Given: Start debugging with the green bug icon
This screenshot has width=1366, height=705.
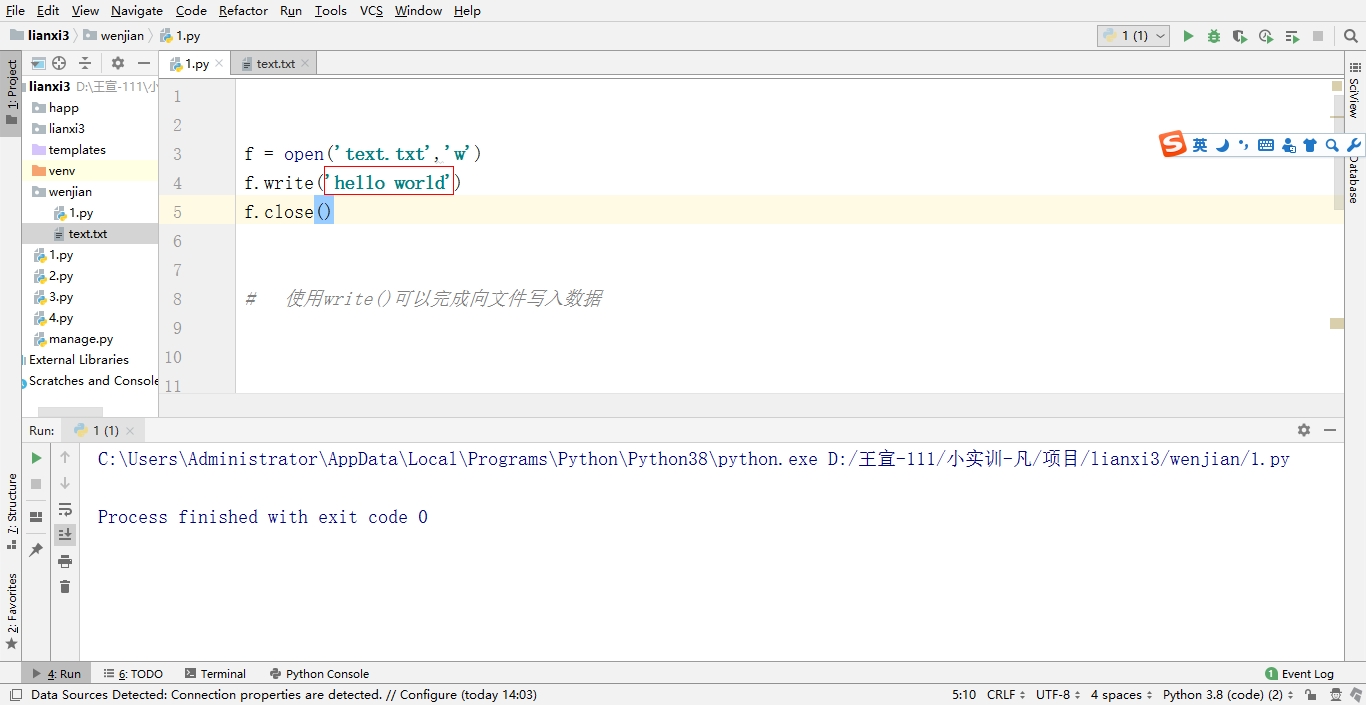Looking at the screenshot, I should coord(1214,36).
